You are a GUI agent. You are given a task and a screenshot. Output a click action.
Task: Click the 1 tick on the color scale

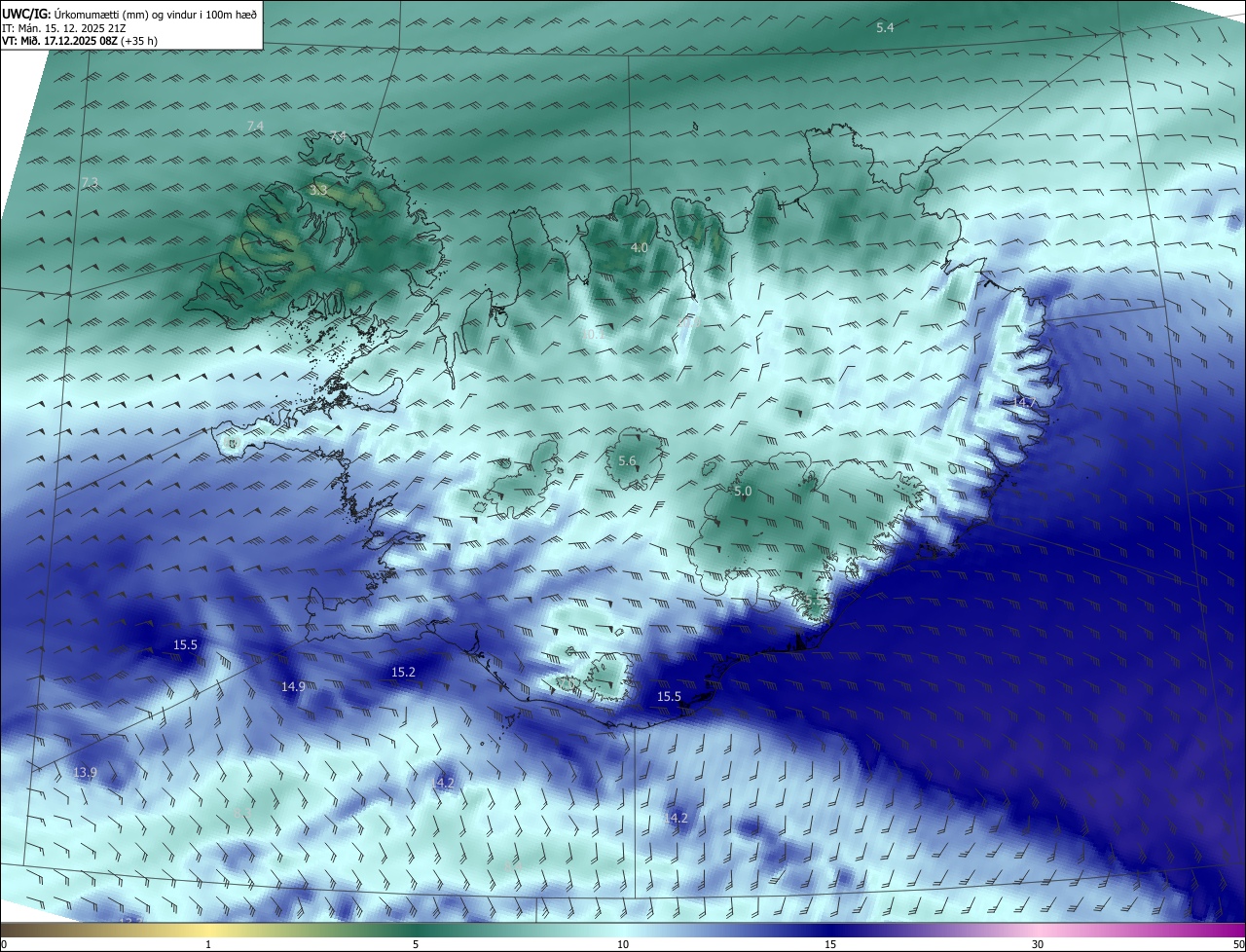pos(208,944)
